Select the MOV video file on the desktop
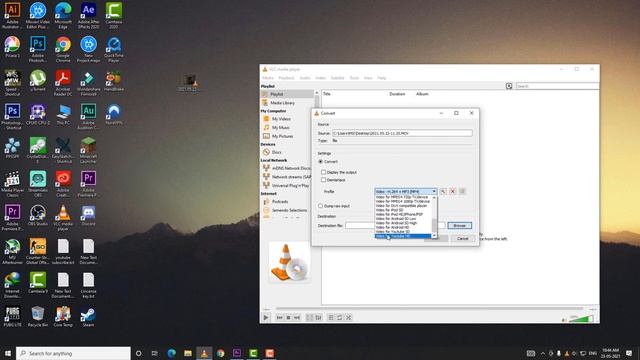Image resolution: width=640 pixels, height=360 pixels. (x=189, y=83)
